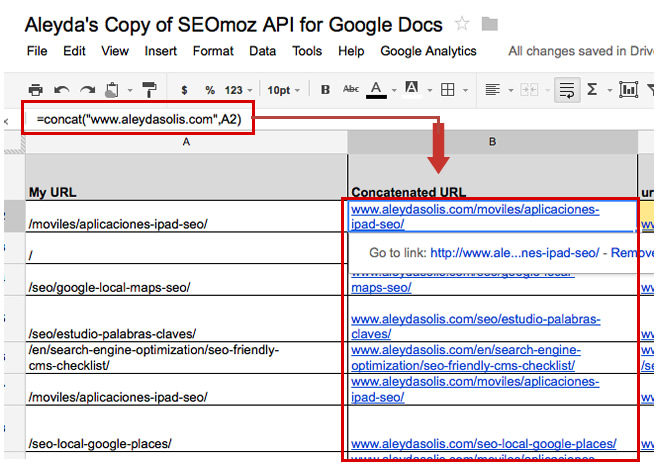The width and height of the screenshot is (661, 464).
Task: Open the Data menu
Action: coord(262,51)
